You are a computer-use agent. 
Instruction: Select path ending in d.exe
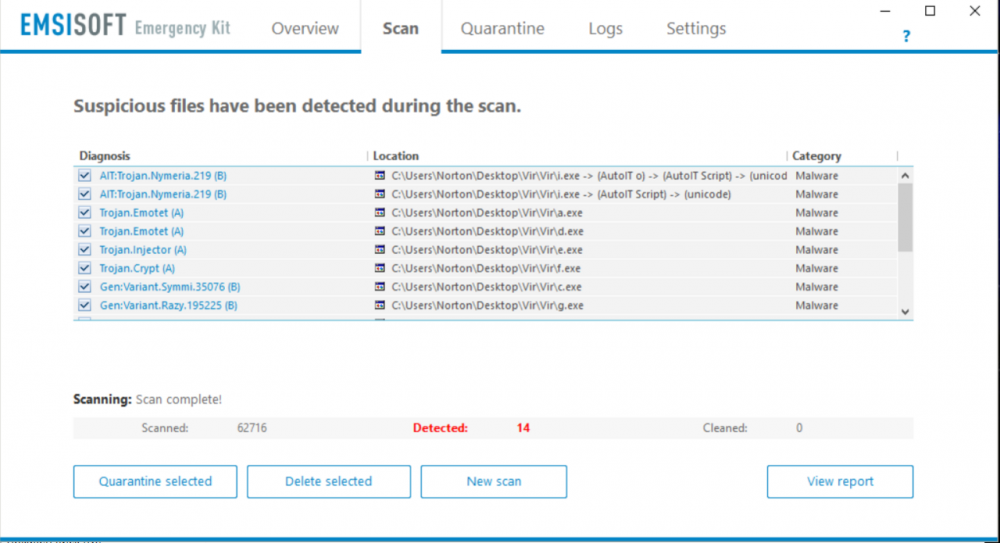[x=487, y=231]
